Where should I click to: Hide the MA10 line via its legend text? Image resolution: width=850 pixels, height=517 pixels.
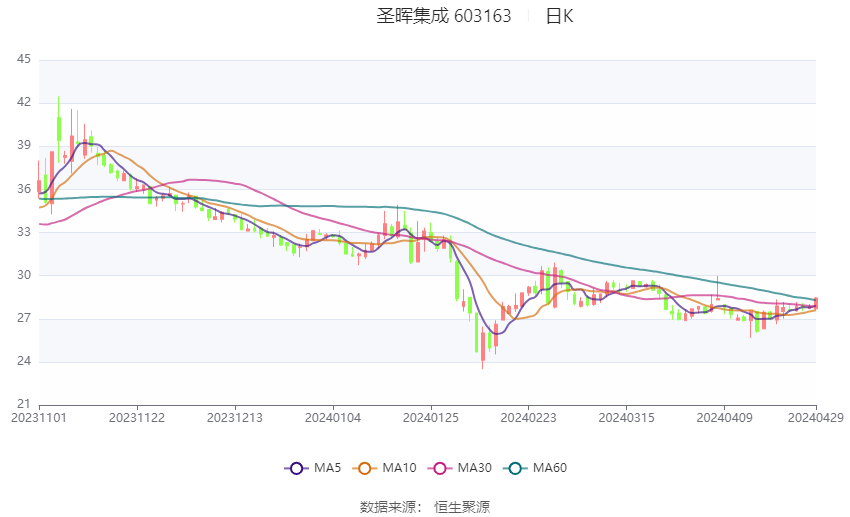click(400, 468)
